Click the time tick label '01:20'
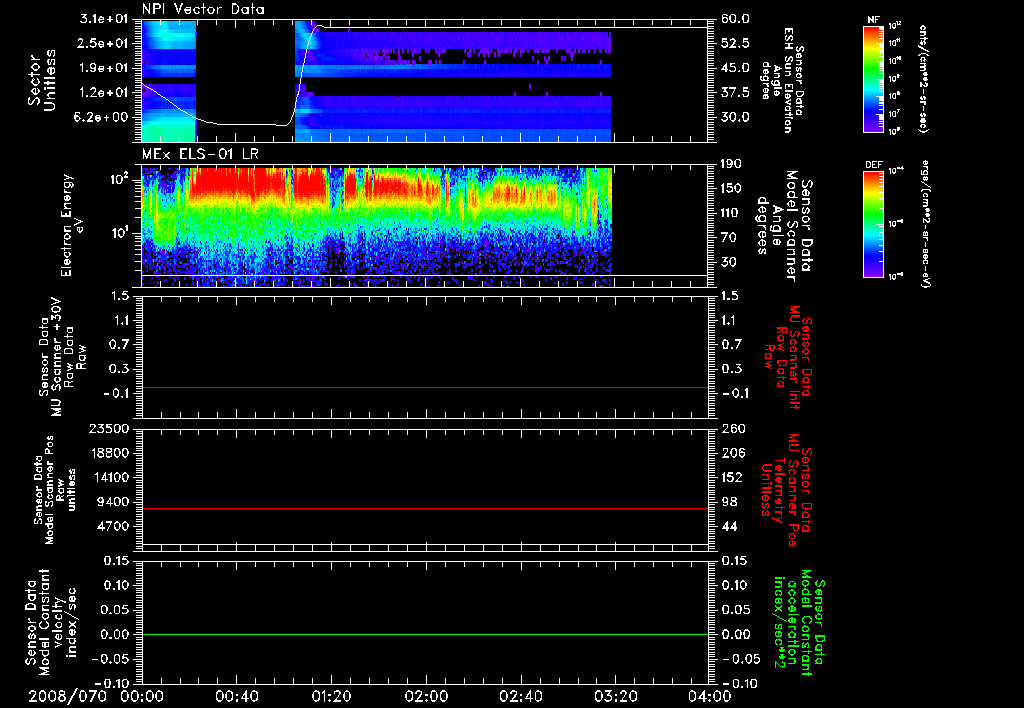Viewport: 1024px width, 708px height. (x=331, y=696)
